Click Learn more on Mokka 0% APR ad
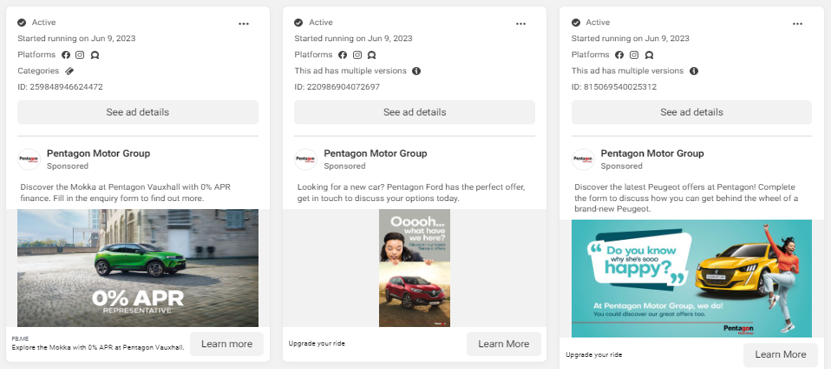This screenshot has height=369, width=831. click(227, 344)
